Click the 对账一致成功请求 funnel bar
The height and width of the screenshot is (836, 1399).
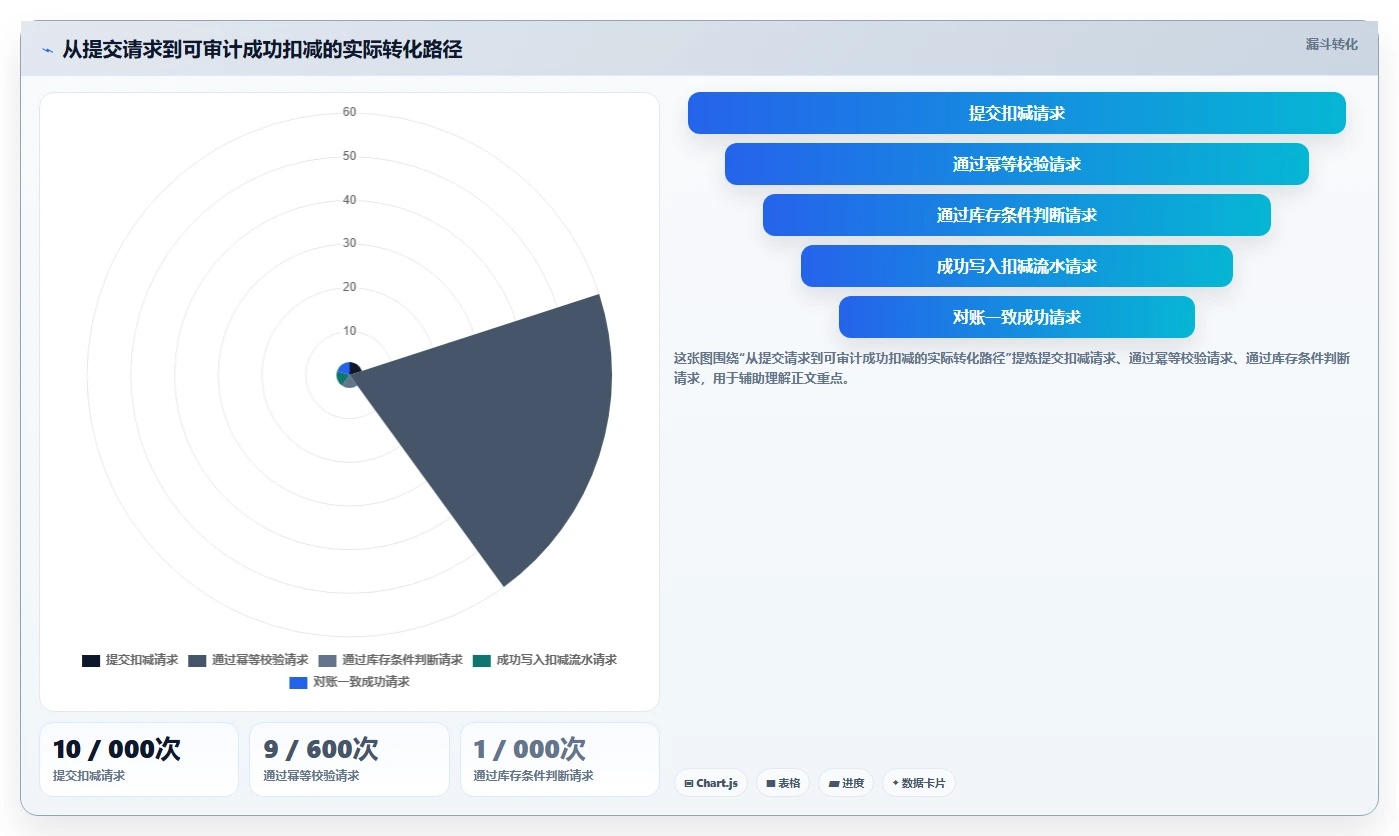[x=1016, y=317]
